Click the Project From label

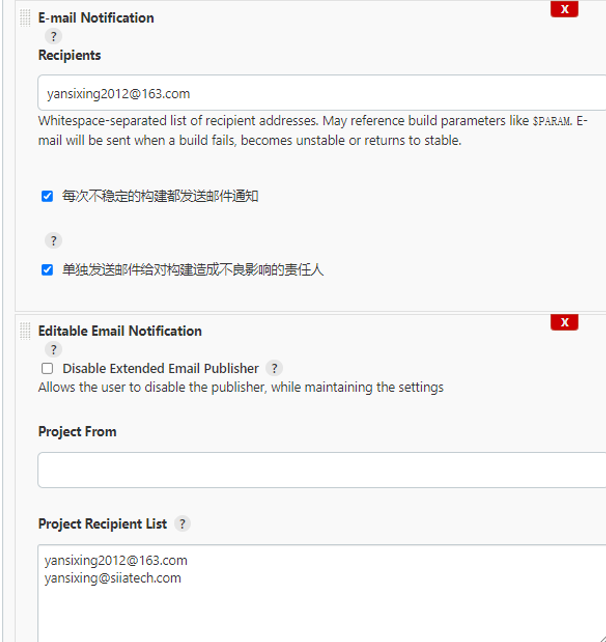click(x=77, y=431)
